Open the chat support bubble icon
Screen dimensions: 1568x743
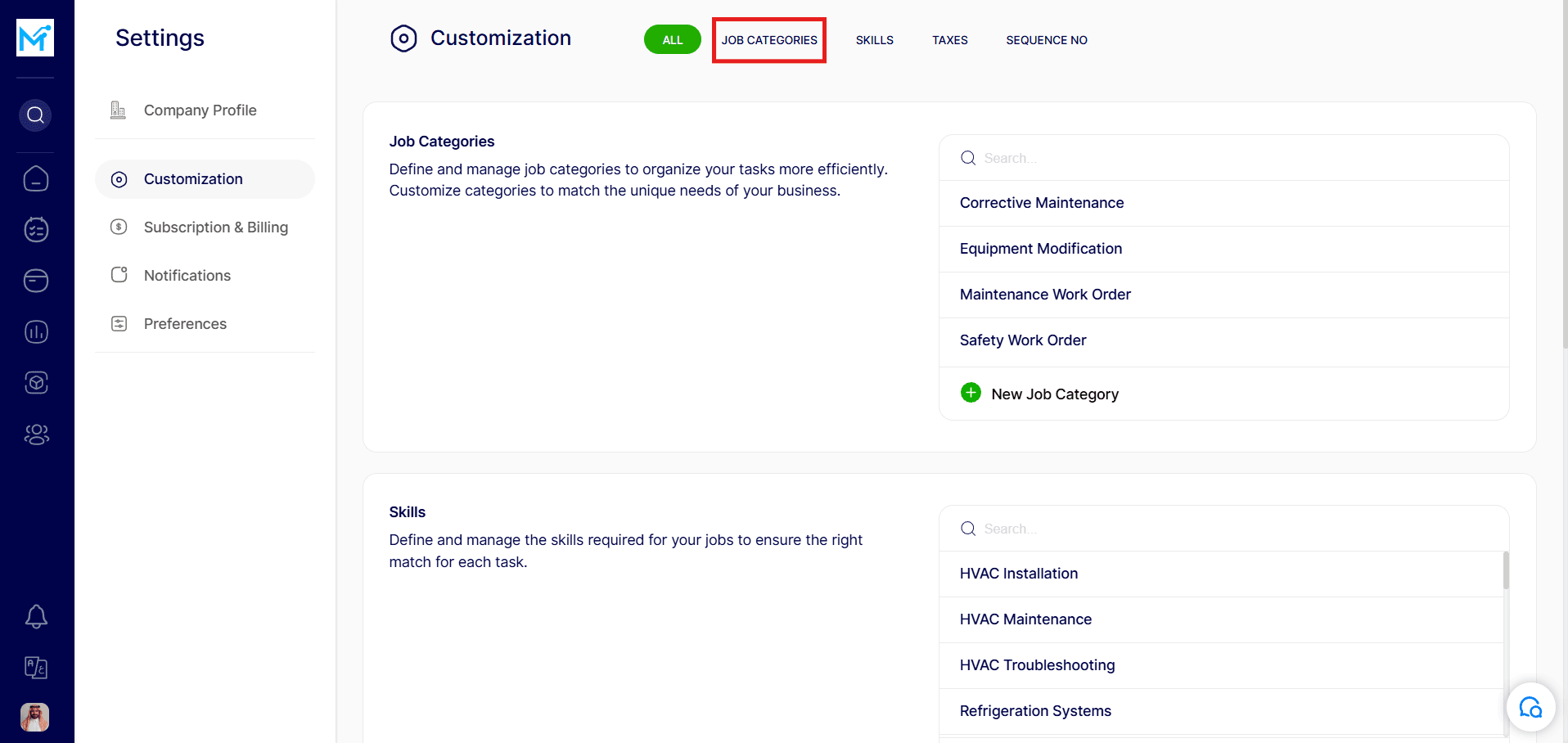1530,707
